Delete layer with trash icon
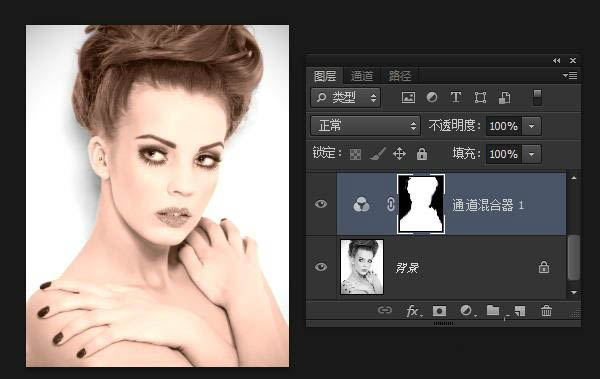Screen dimensions: 600x379 coord(546,311)
